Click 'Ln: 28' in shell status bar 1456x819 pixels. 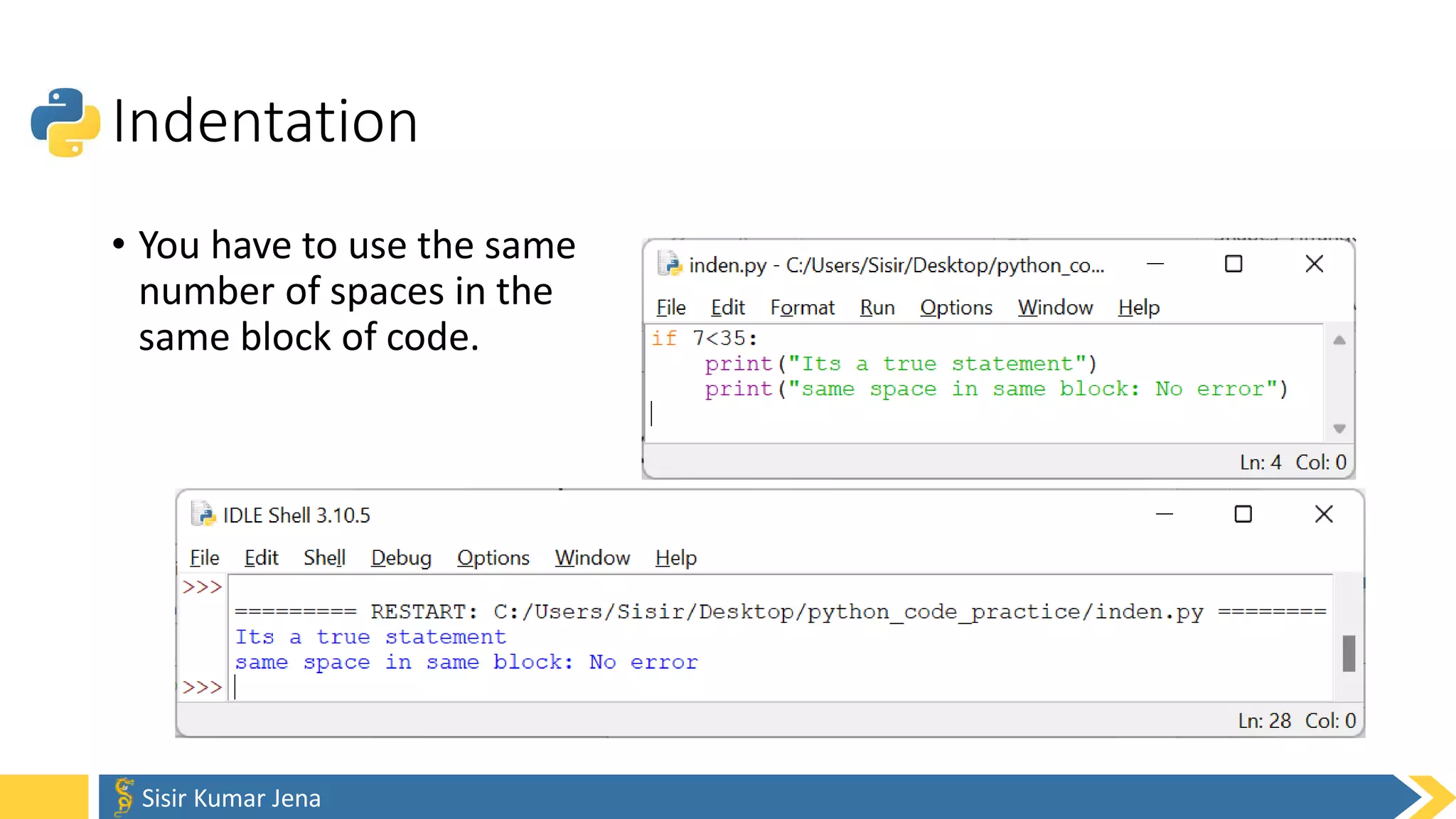pyautogui.click(x=1263, y=720)
